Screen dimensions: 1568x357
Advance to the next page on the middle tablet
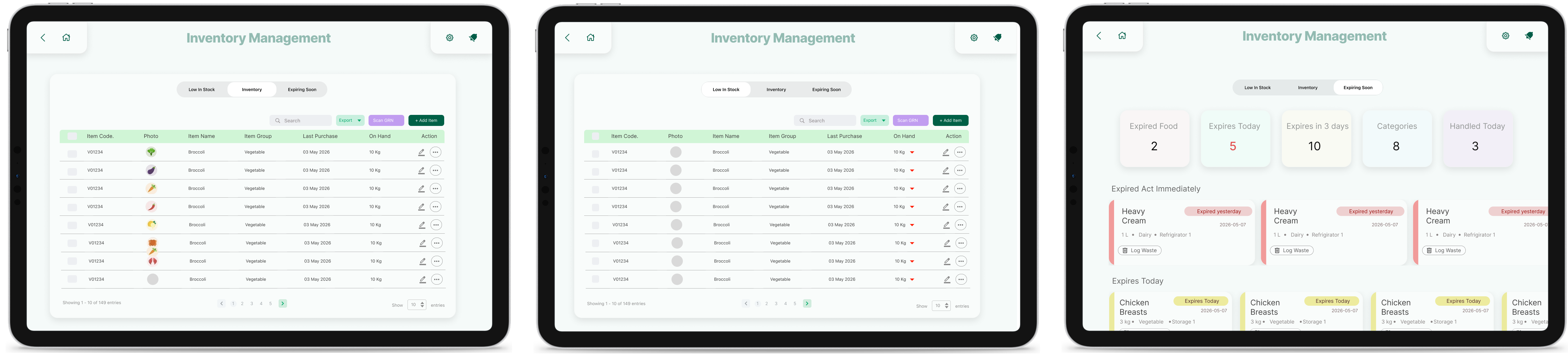pos(807,303)
